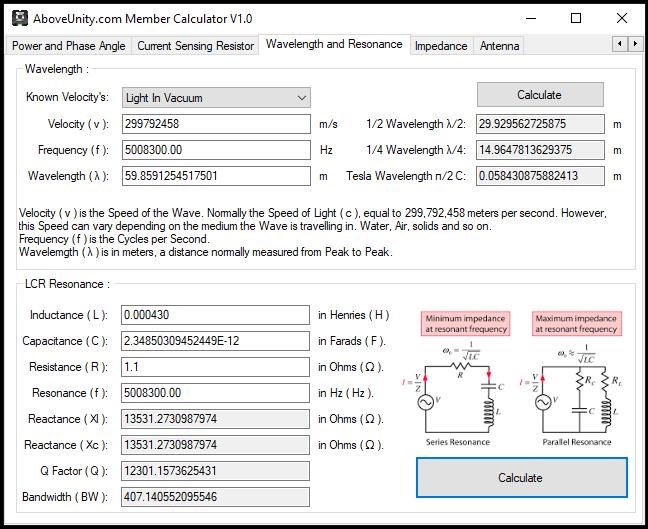Click the 'in Hz ( Hz ).' unit text
The height and width of the screenshot is (529, 648).
point(345,393)
